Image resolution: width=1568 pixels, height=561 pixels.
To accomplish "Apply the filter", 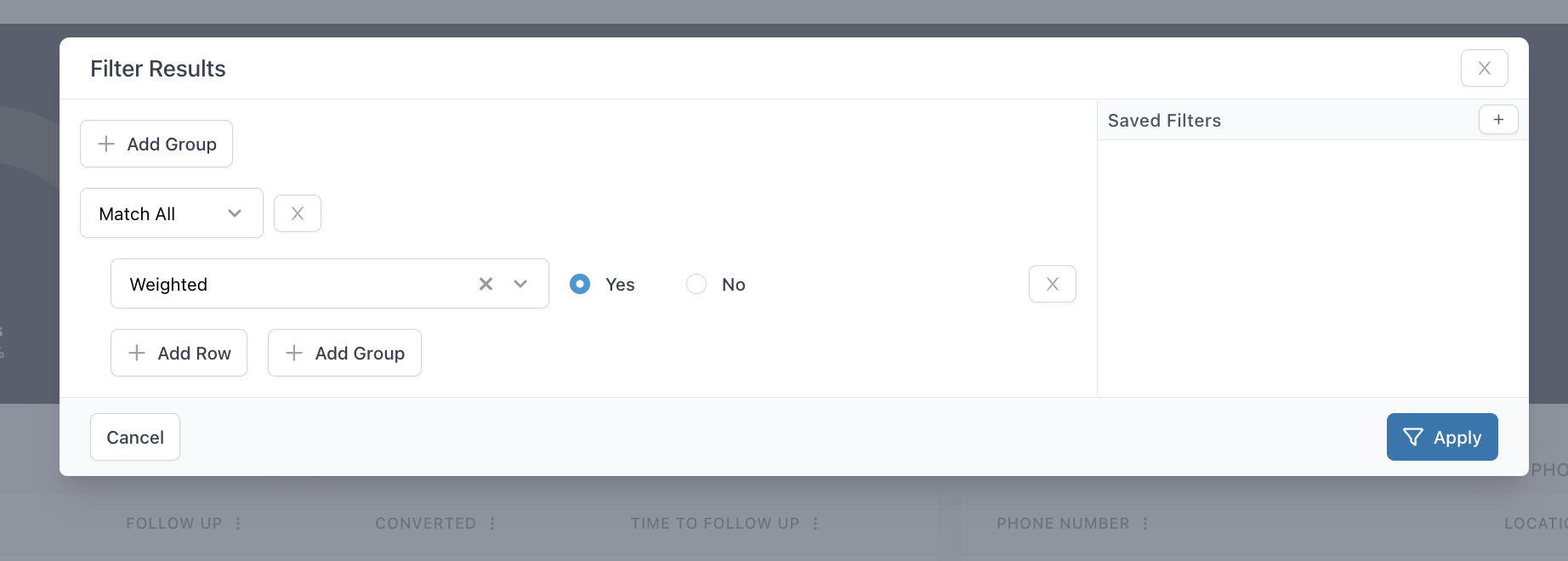I will click(x=1442, y=437).
